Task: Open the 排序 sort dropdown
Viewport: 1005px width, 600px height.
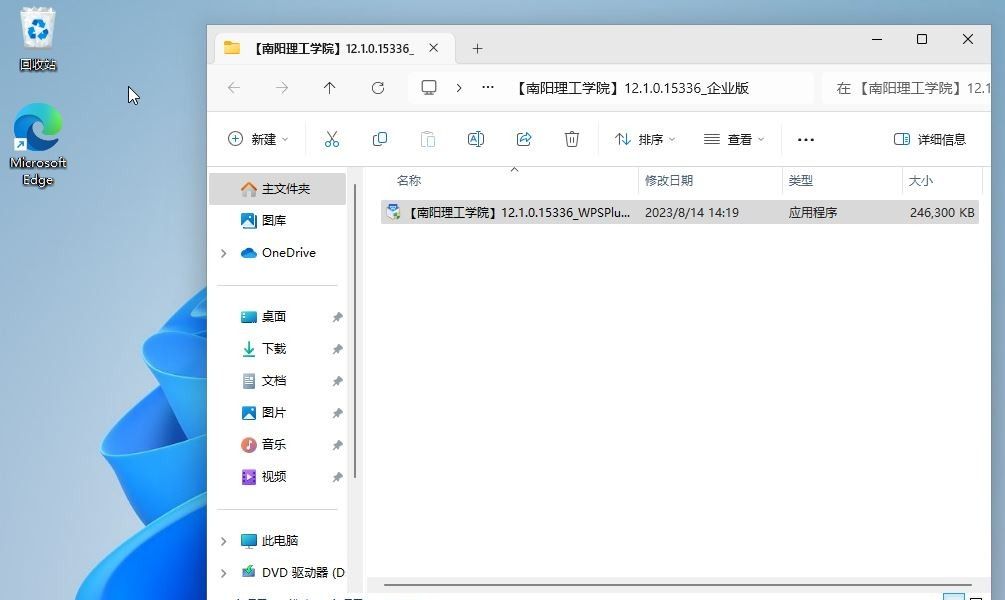Action: coord(645,139)
